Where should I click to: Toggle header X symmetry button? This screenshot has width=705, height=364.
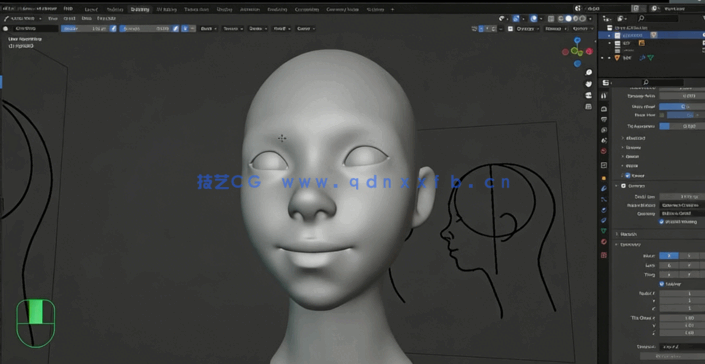coord(481,28)
